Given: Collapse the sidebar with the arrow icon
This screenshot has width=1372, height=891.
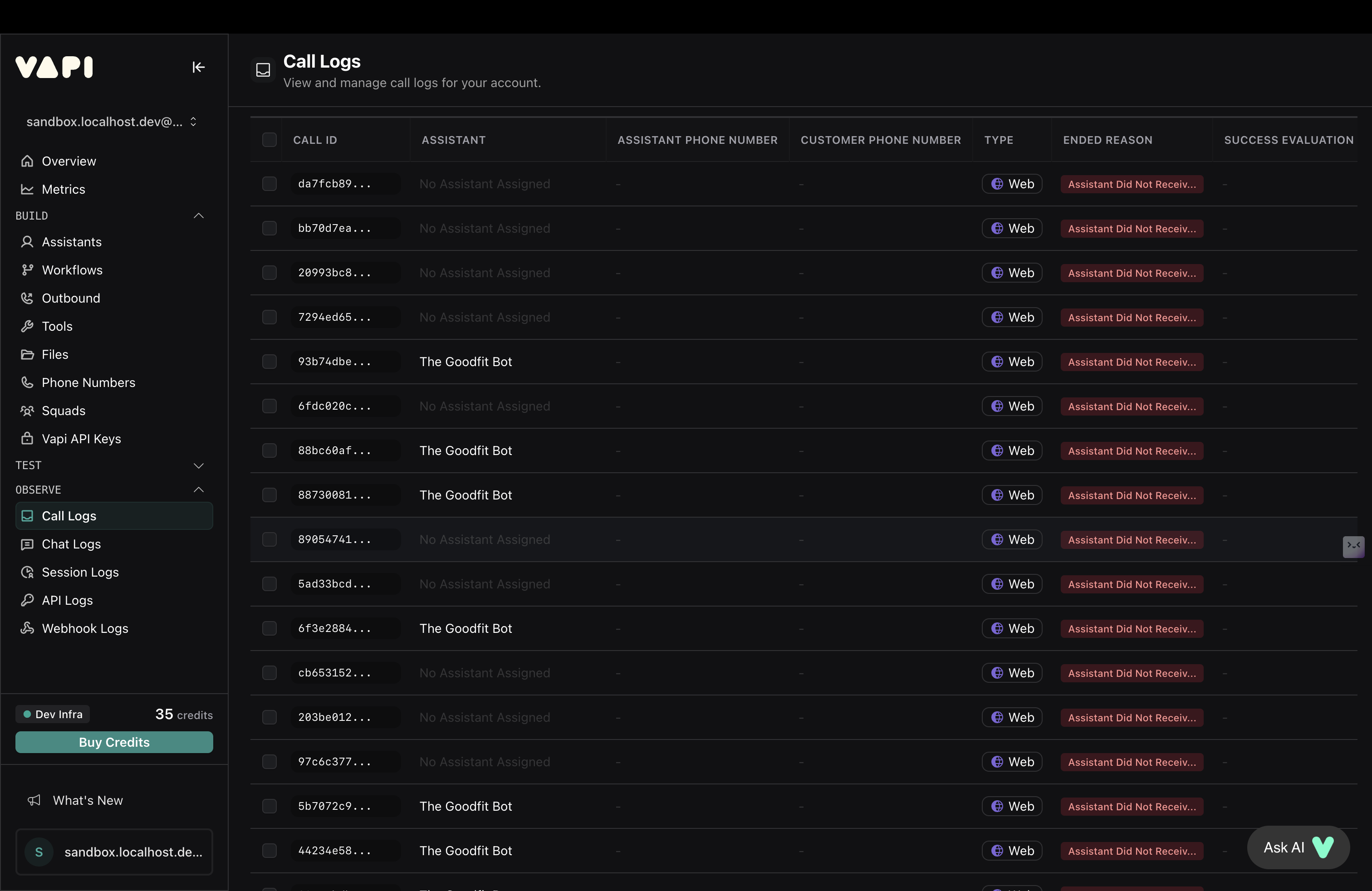Looking at the screenshot, I should 198,68.
